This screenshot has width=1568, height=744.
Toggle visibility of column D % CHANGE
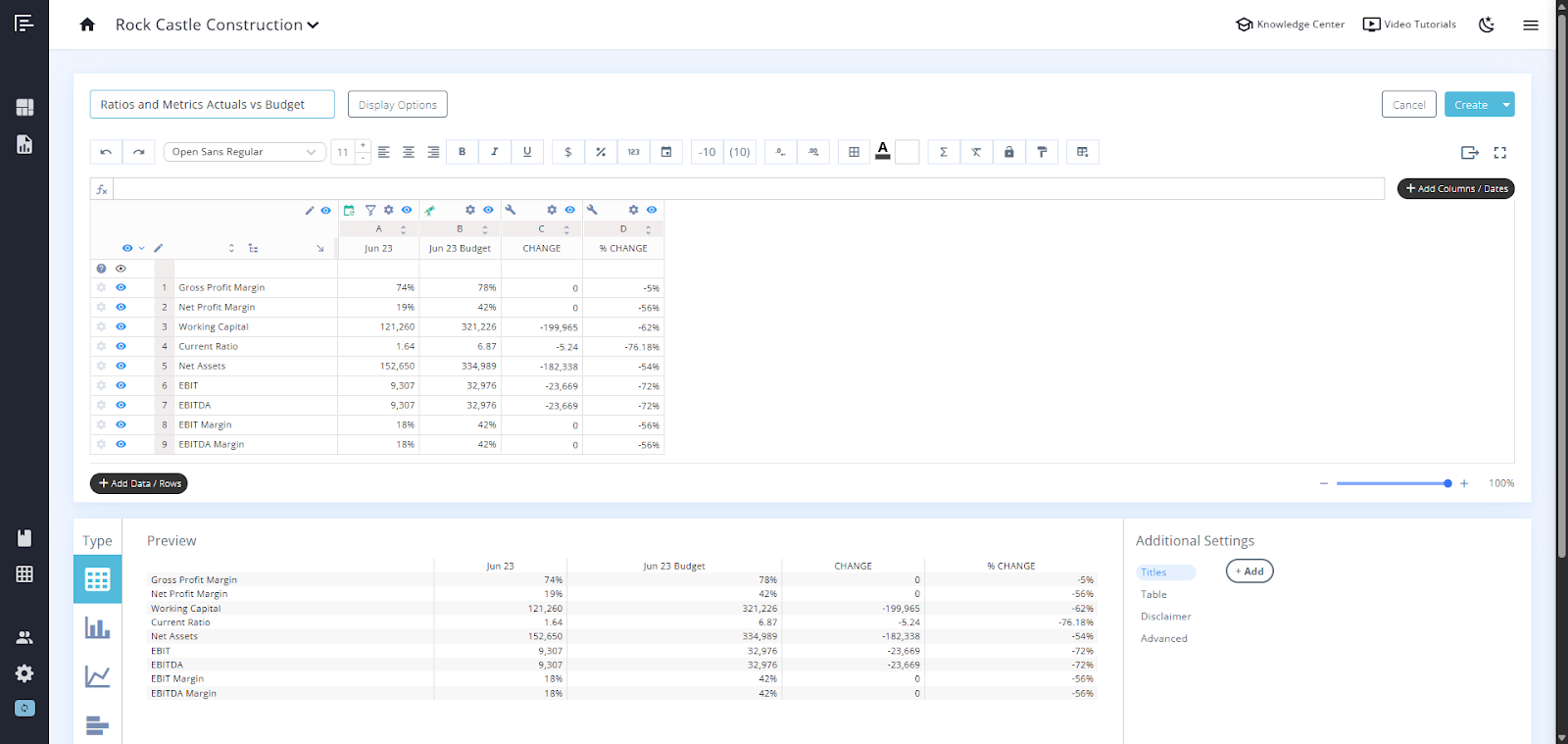click(652, 210)
